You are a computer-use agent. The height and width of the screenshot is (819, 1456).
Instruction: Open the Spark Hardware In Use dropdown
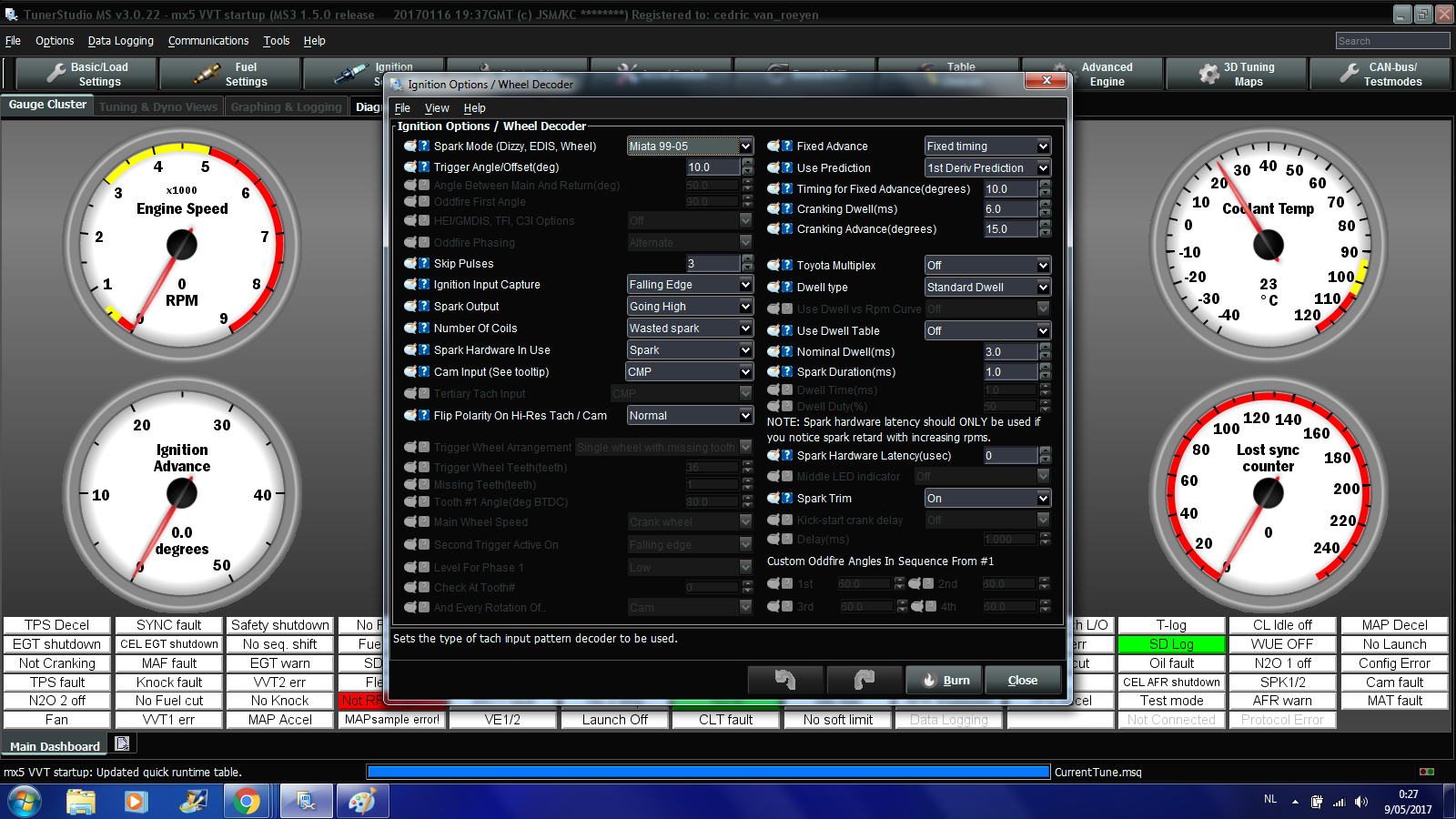691,349
